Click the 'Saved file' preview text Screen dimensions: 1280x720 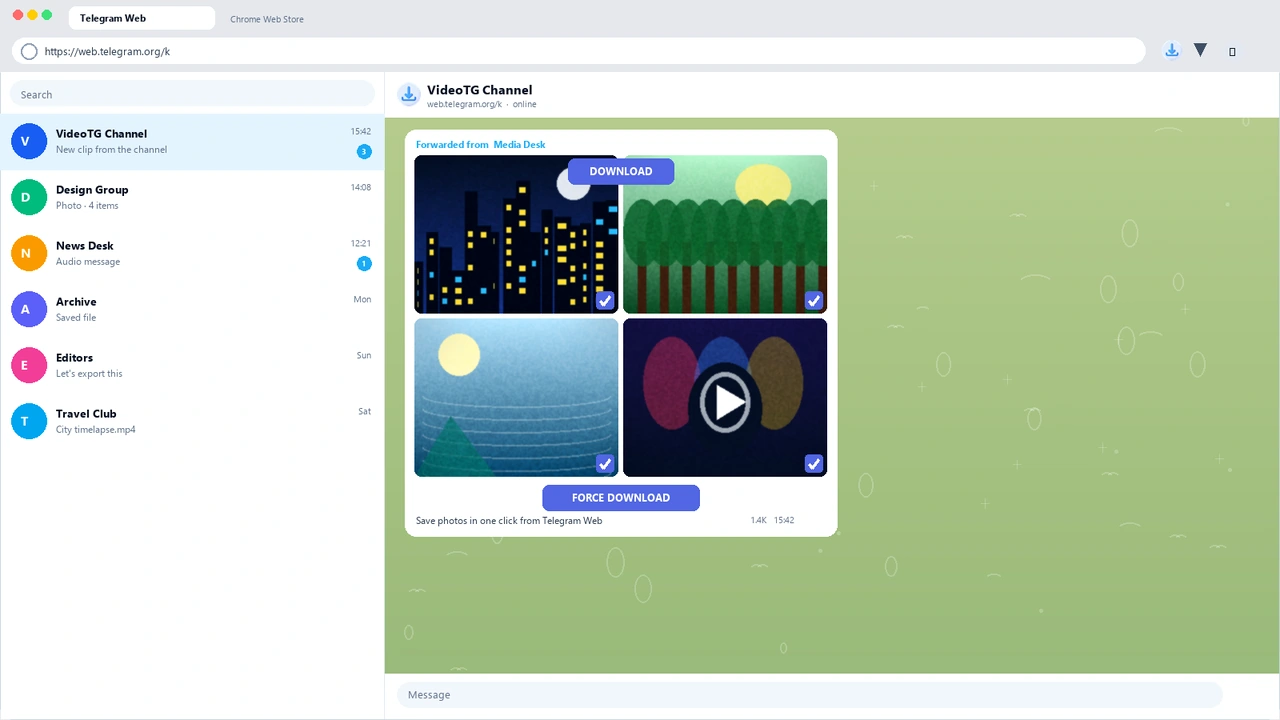(76, 318)
